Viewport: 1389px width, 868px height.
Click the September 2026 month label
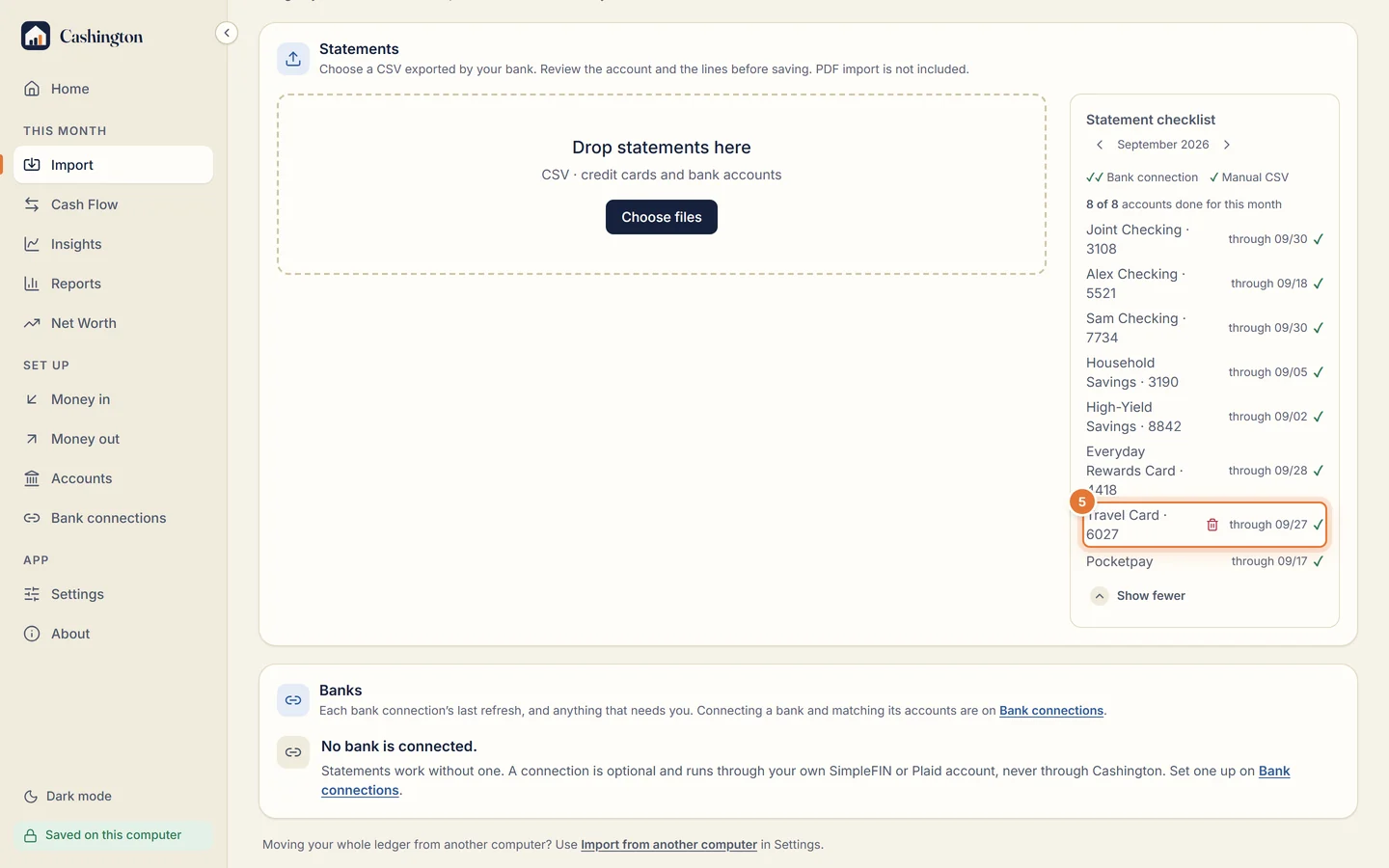[1162, 145]
